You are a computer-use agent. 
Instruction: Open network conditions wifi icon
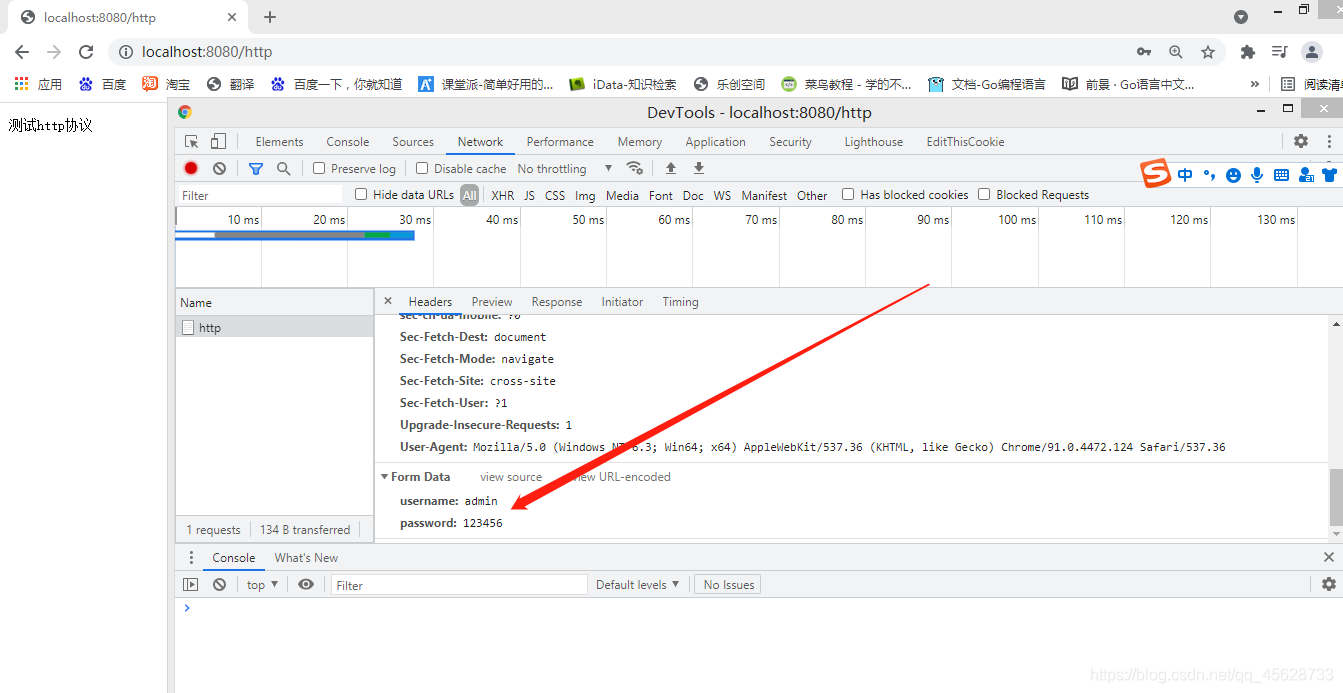point(634,168)
